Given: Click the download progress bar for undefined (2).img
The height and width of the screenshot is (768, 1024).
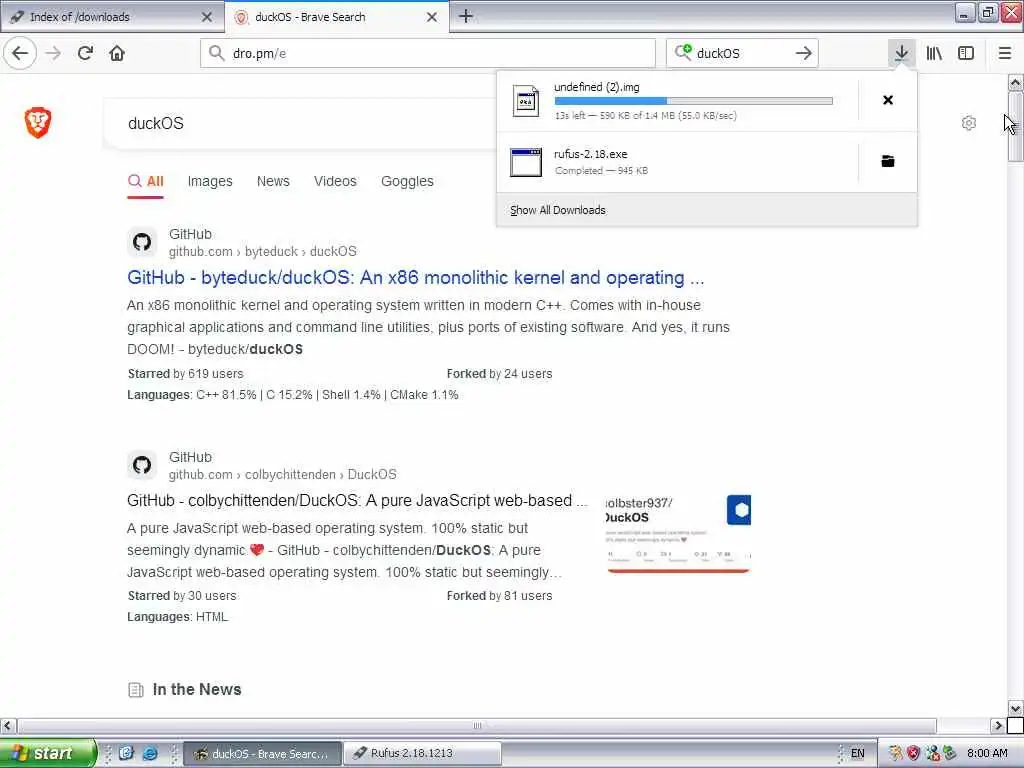Looking at the screenshot, I should tap(694, 101).
